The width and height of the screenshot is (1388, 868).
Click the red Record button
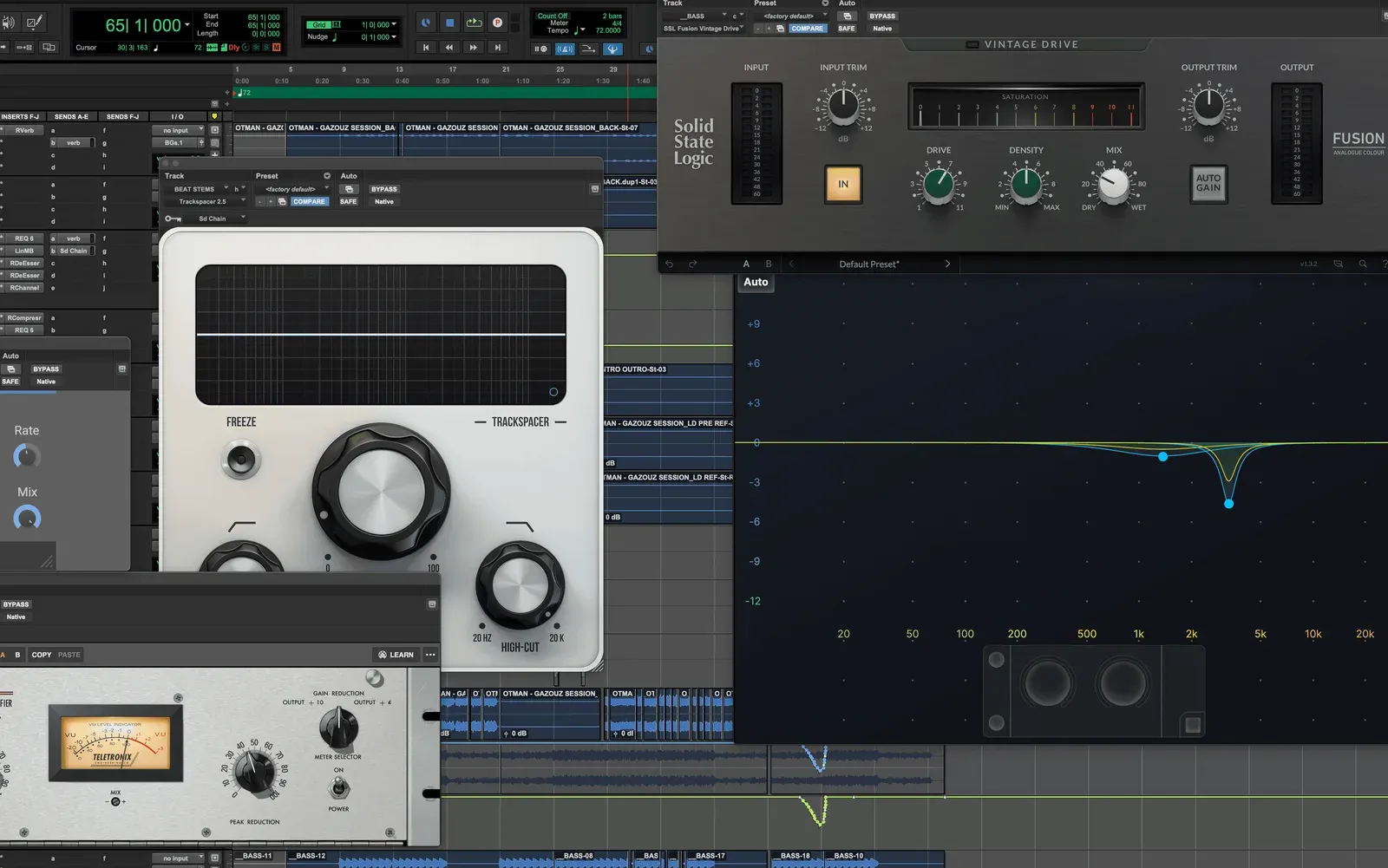click(498, 23)
